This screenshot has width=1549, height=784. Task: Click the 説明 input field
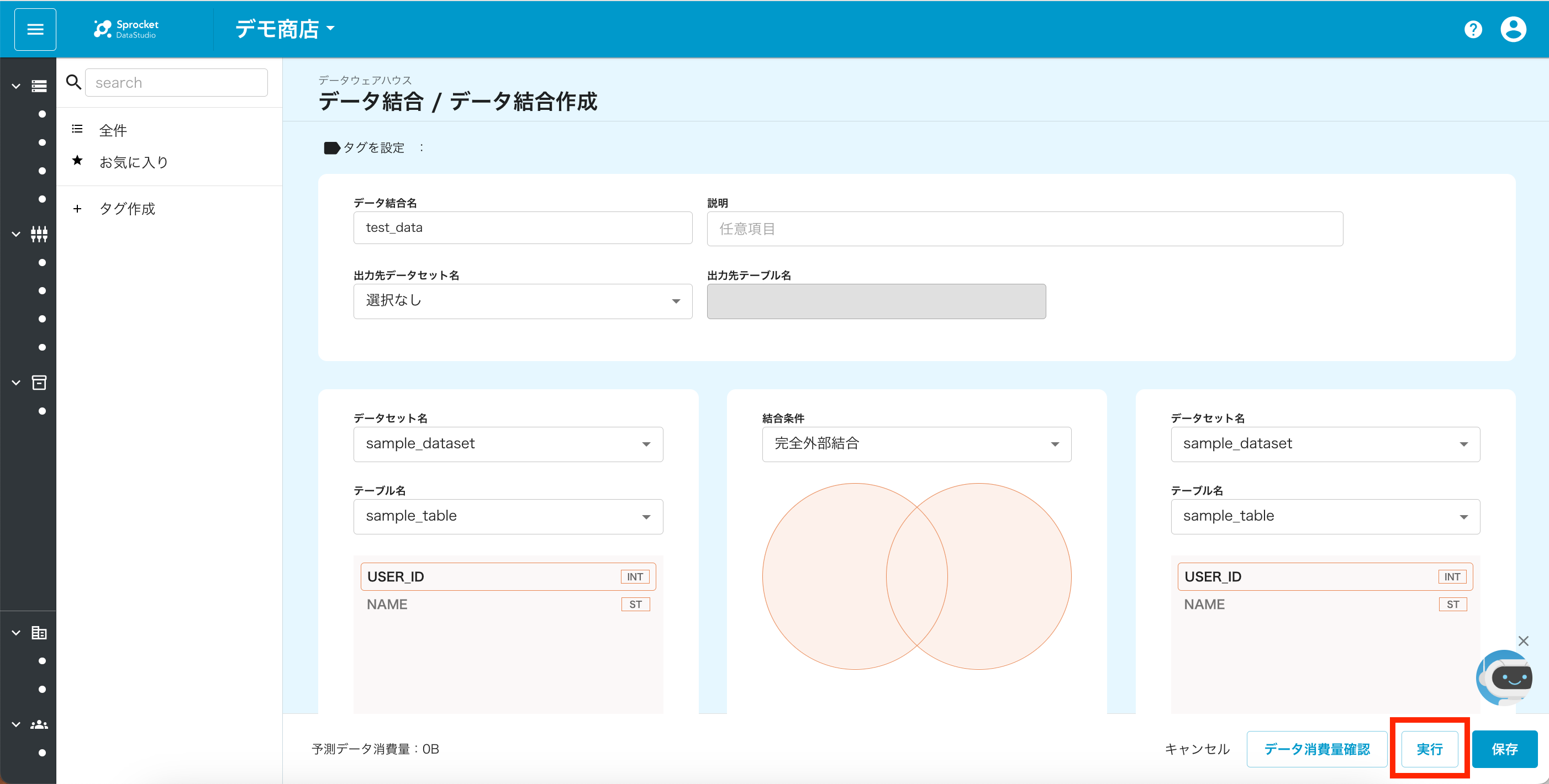pyautogui.click(x=1025, y=229)
